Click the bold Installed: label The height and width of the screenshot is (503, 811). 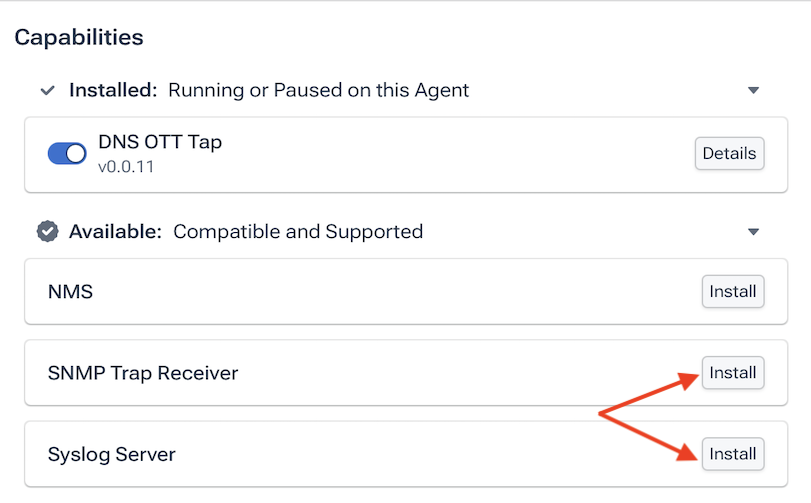113,90
